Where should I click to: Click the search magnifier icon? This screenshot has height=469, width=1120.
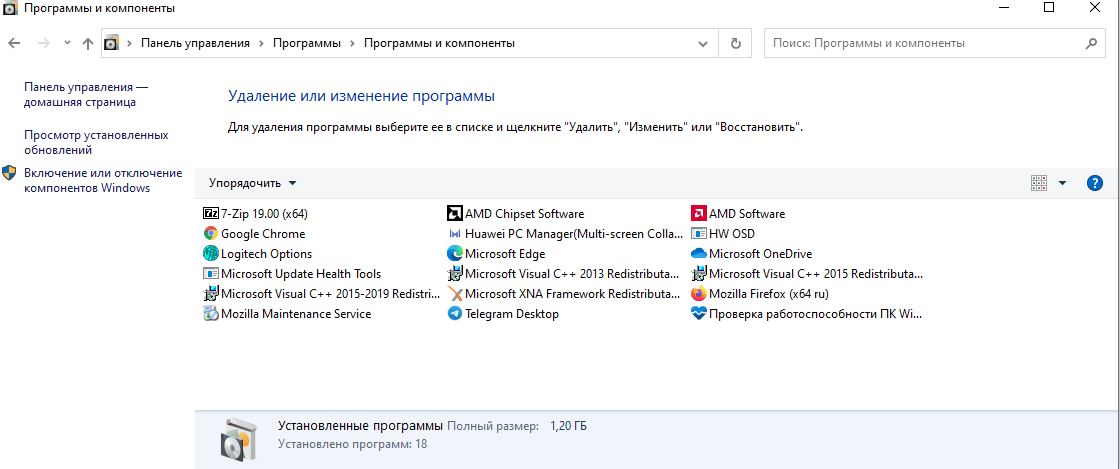(x=1091, y=43)
